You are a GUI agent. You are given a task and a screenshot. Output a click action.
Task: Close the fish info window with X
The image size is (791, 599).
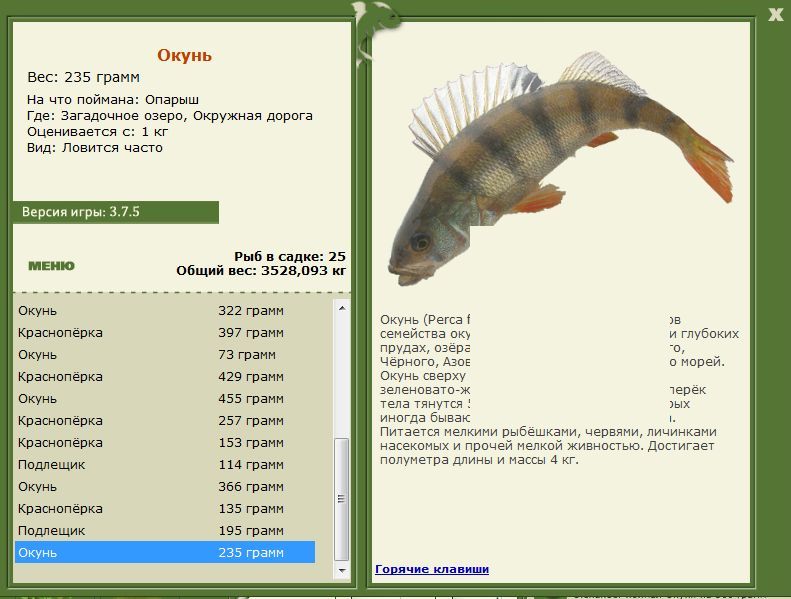click(775, 14)
